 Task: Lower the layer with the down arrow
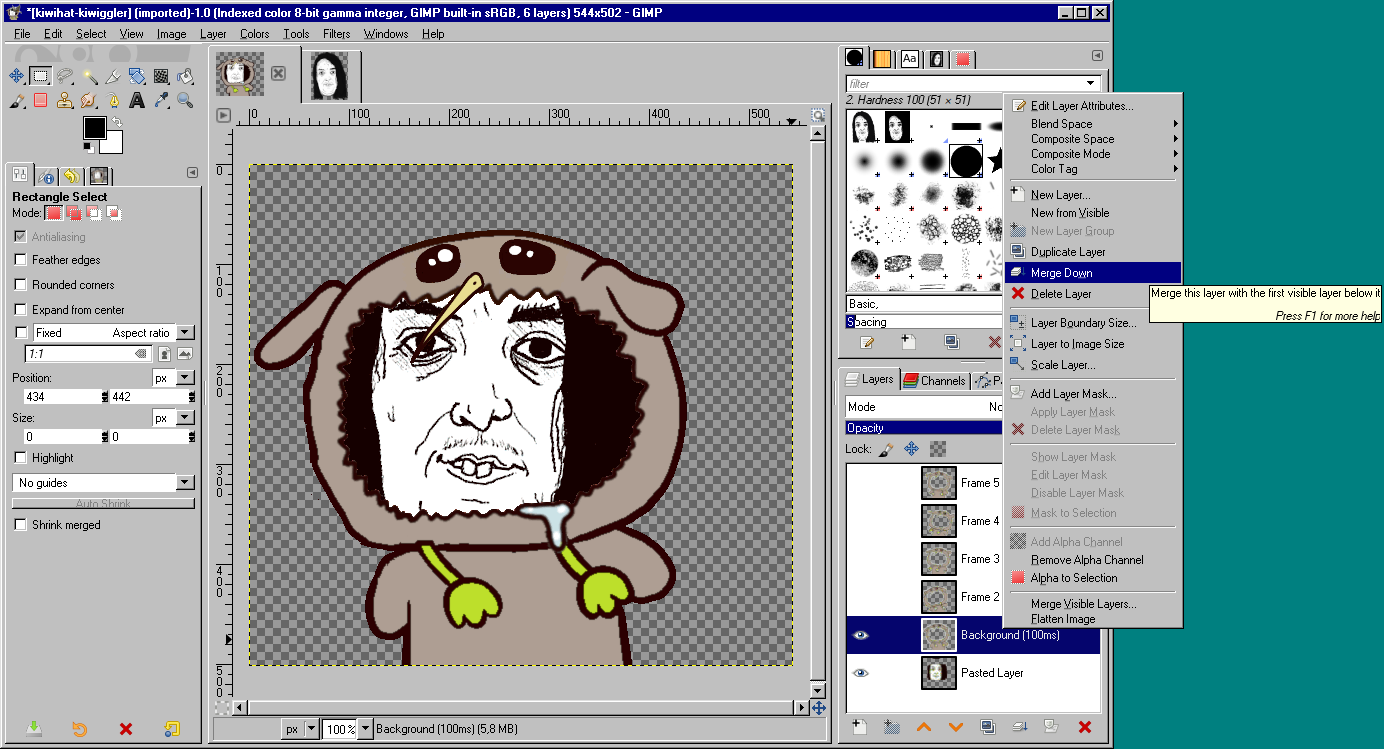click(955, 727)
